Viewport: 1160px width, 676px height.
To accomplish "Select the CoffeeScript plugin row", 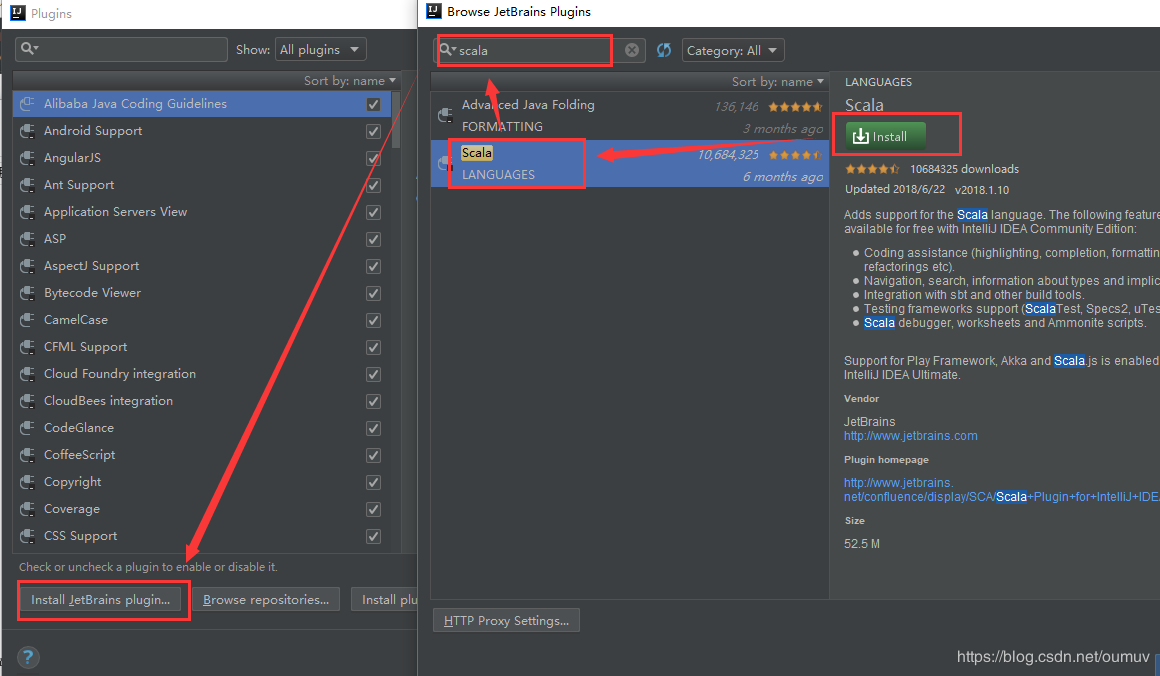I will click(202, 455).
